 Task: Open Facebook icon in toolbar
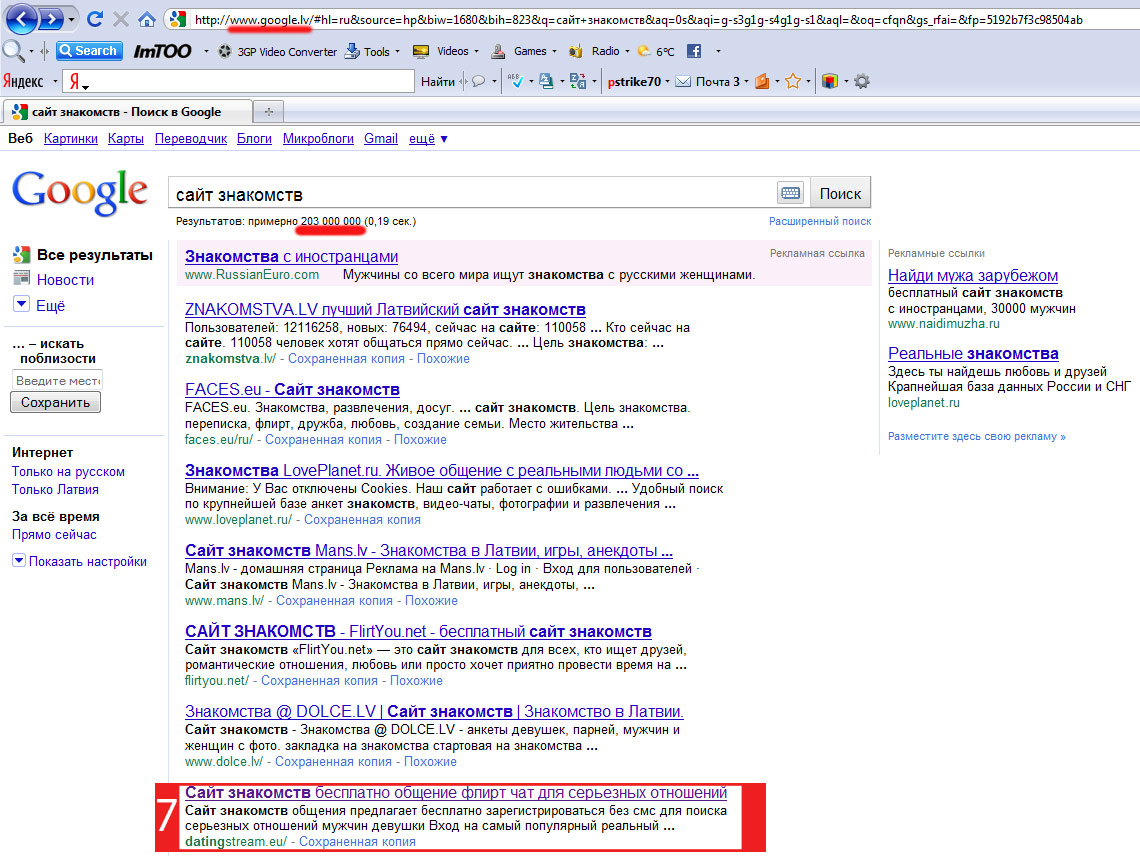click(x=694, y=51)
